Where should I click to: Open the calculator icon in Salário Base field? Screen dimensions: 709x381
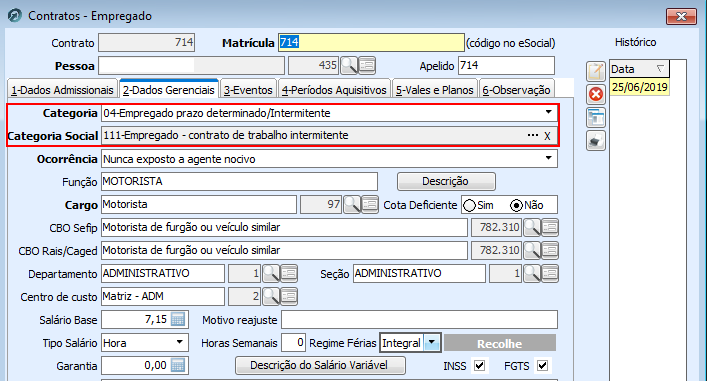178,320
